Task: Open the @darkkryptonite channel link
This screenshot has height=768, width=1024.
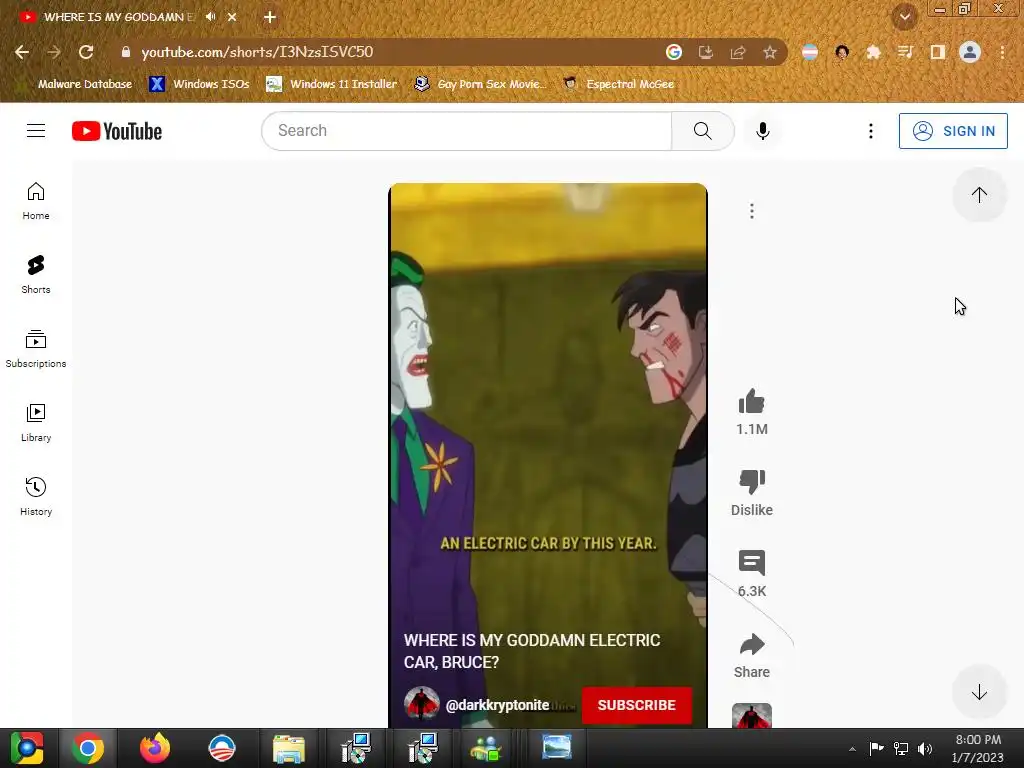Action: (x=498, y=705)
